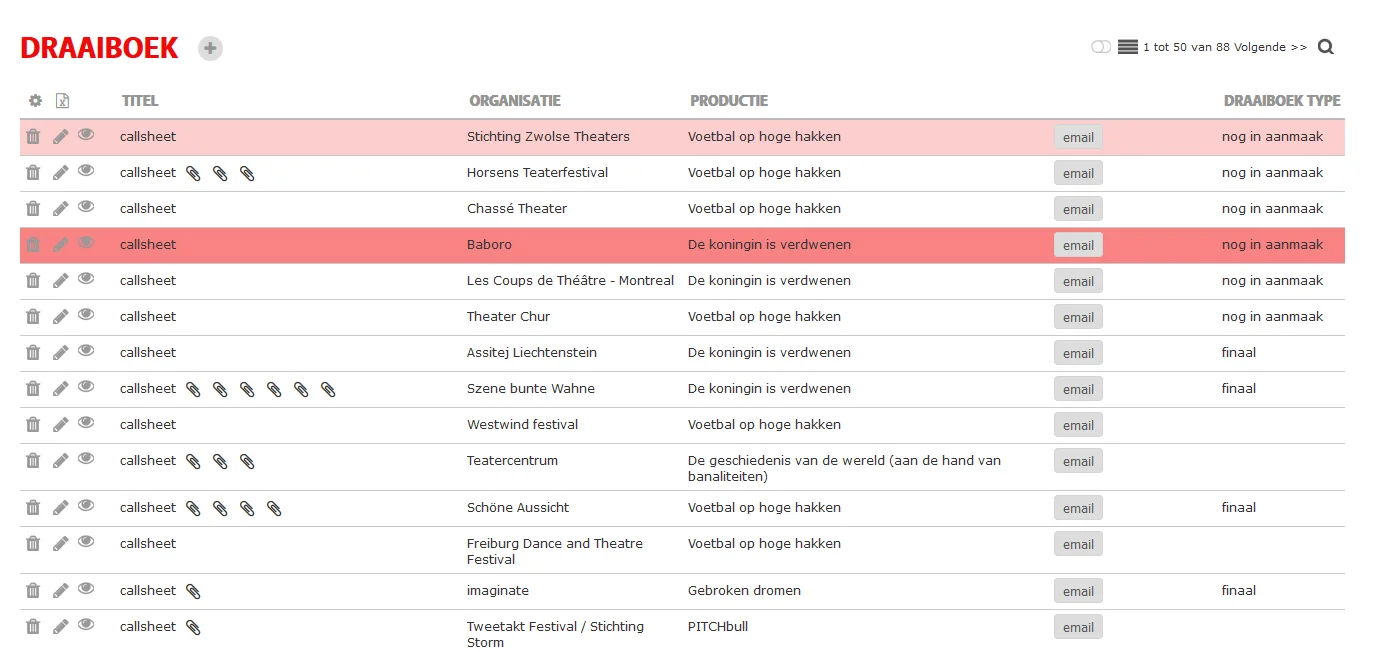Sort by TITEL column header

(x=140, y=101)
